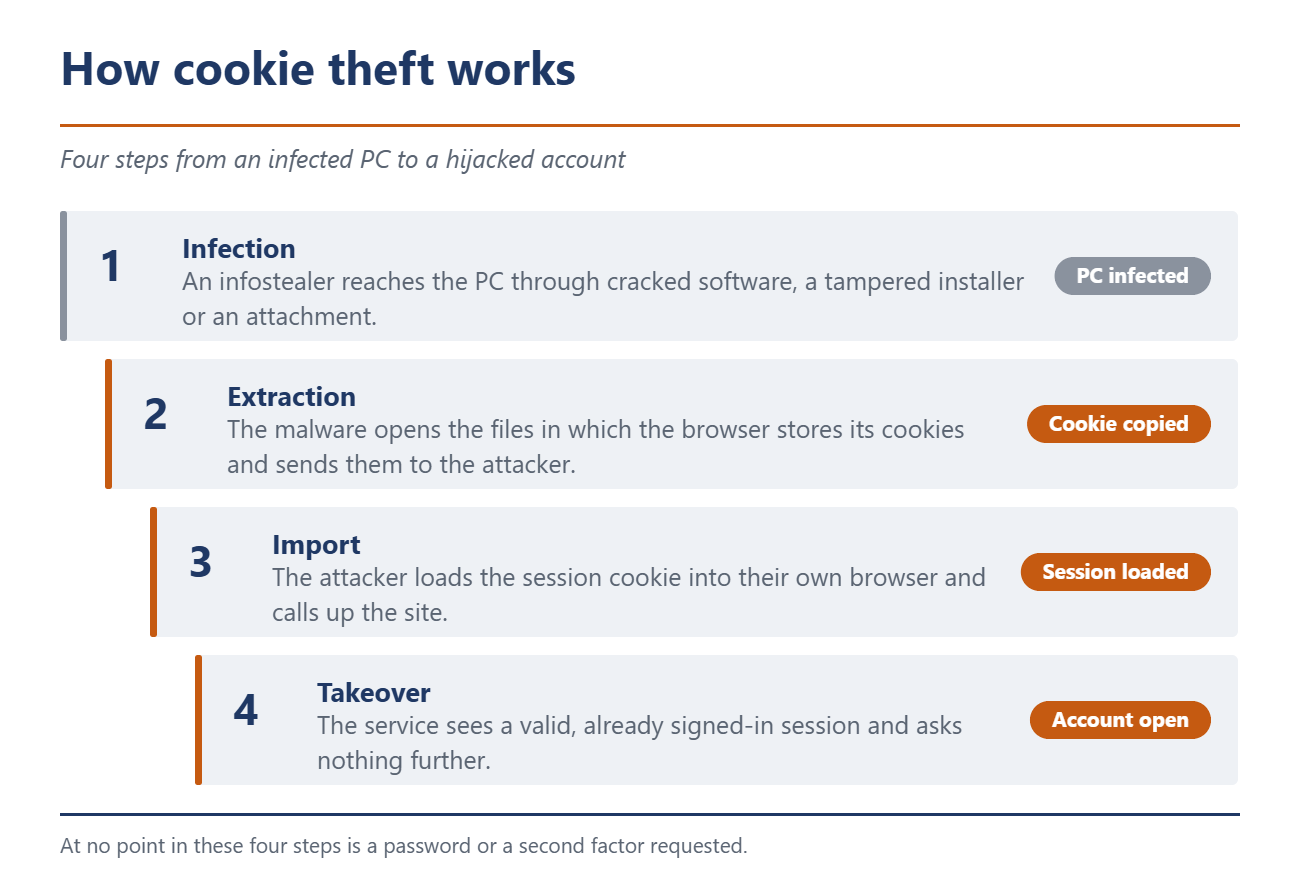Select the large number 3
Viewport: 1300px width, 878px height.
coord(200,563)
